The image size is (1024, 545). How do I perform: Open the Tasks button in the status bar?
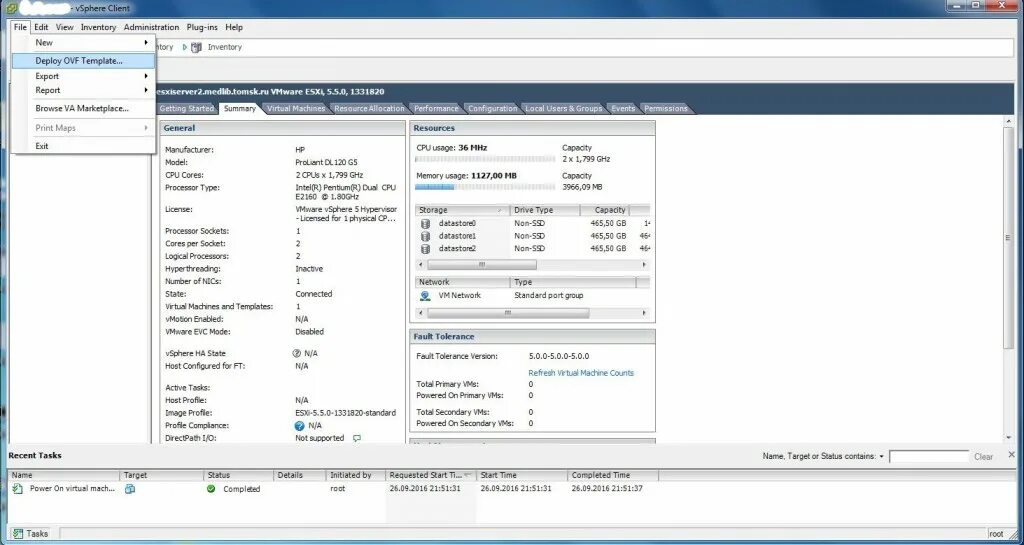pyautogui.click(x=31, y=533)
